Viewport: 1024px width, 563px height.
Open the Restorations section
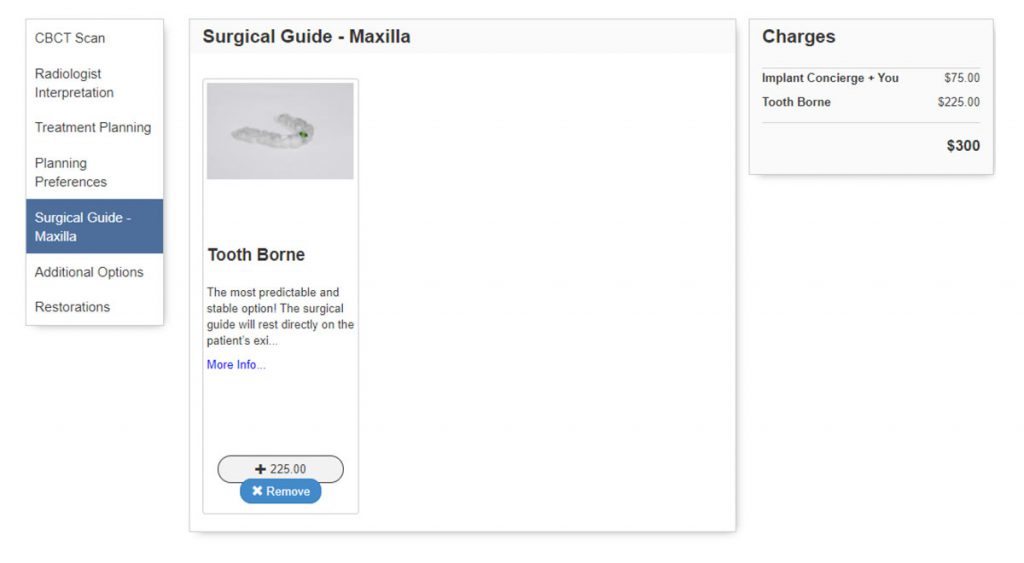tap(72, 307)
